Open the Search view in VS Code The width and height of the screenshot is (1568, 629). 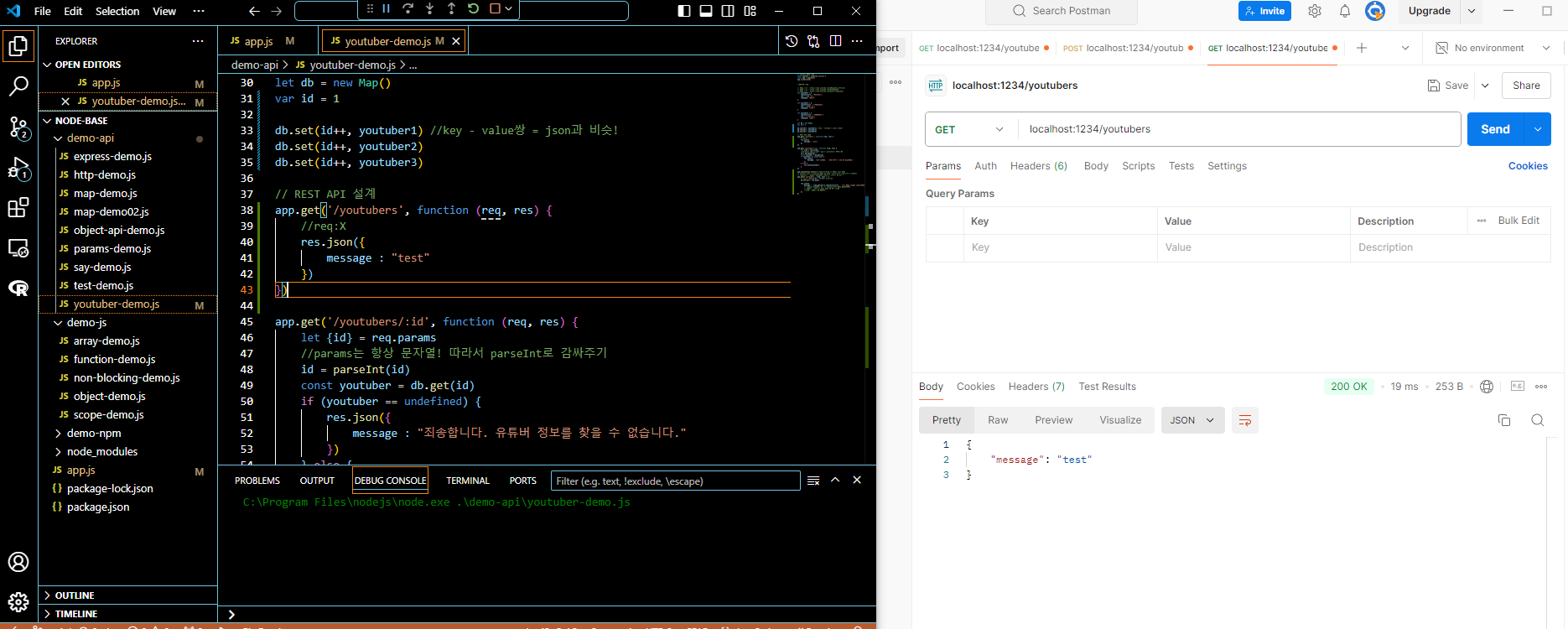pos(18,86)
